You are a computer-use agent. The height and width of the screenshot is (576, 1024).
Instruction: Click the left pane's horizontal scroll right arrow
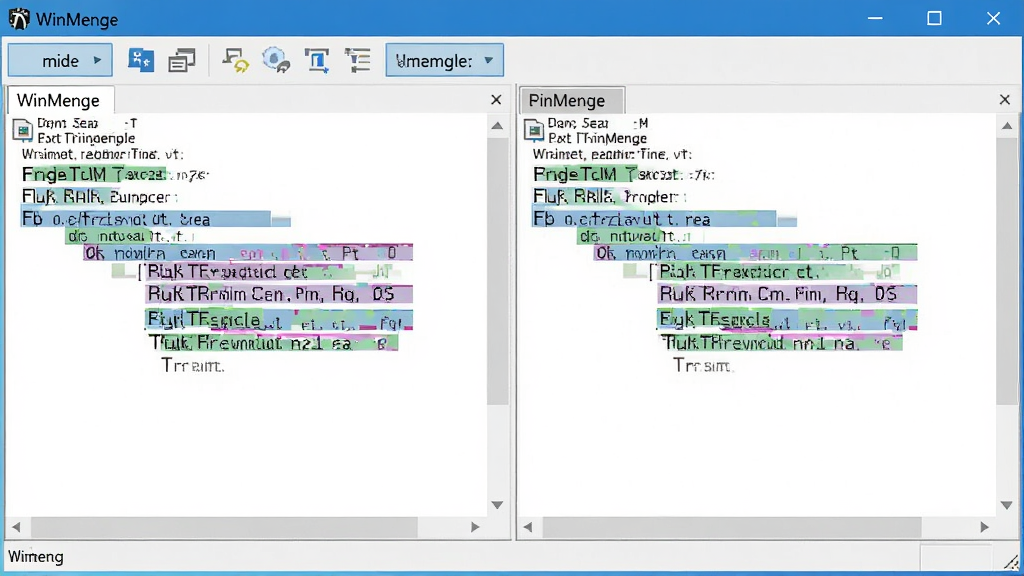[475, 527]
